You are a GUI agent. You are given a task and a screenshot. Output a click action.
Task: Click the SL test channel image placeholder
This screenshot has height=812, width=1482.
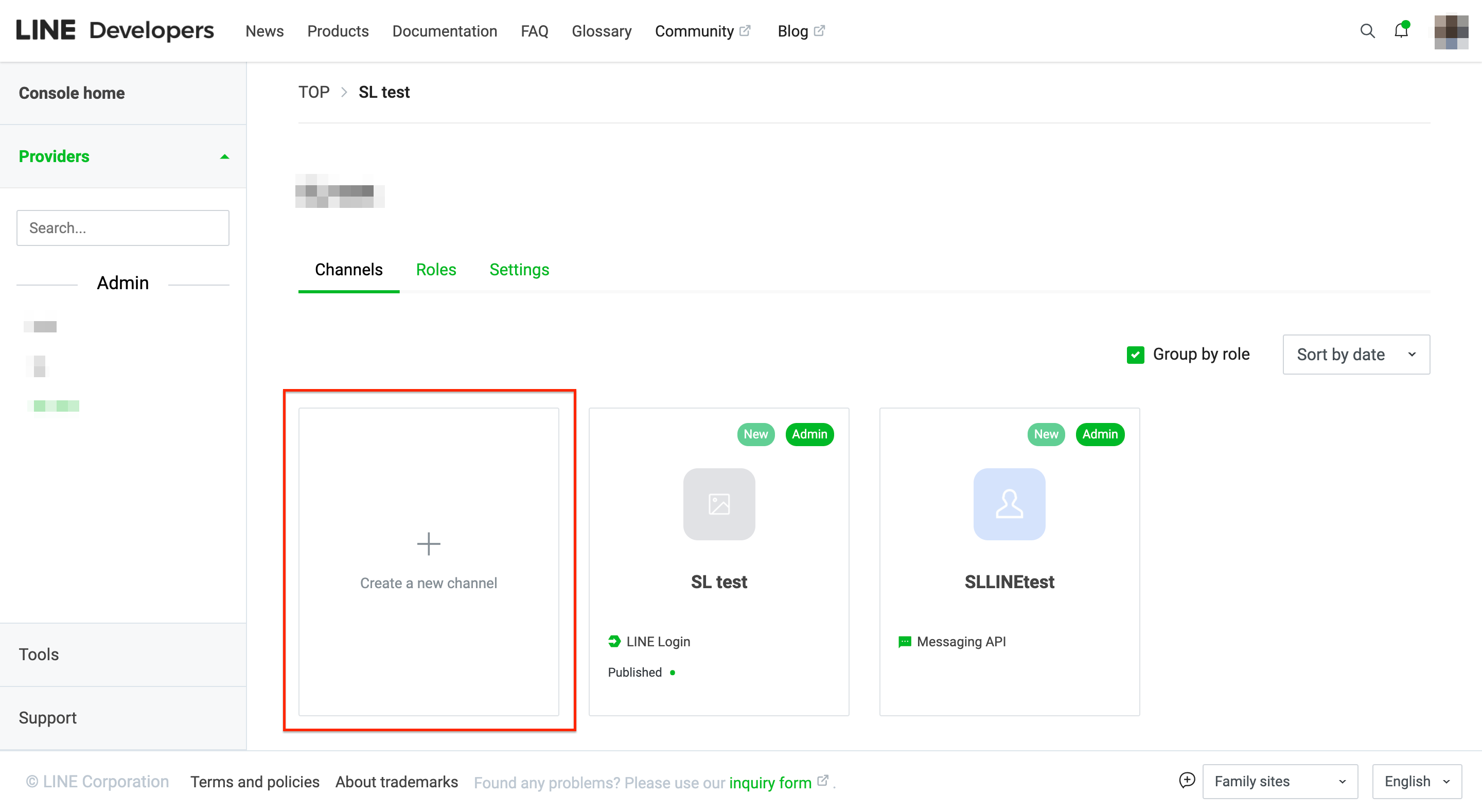[x=719, y=504]
